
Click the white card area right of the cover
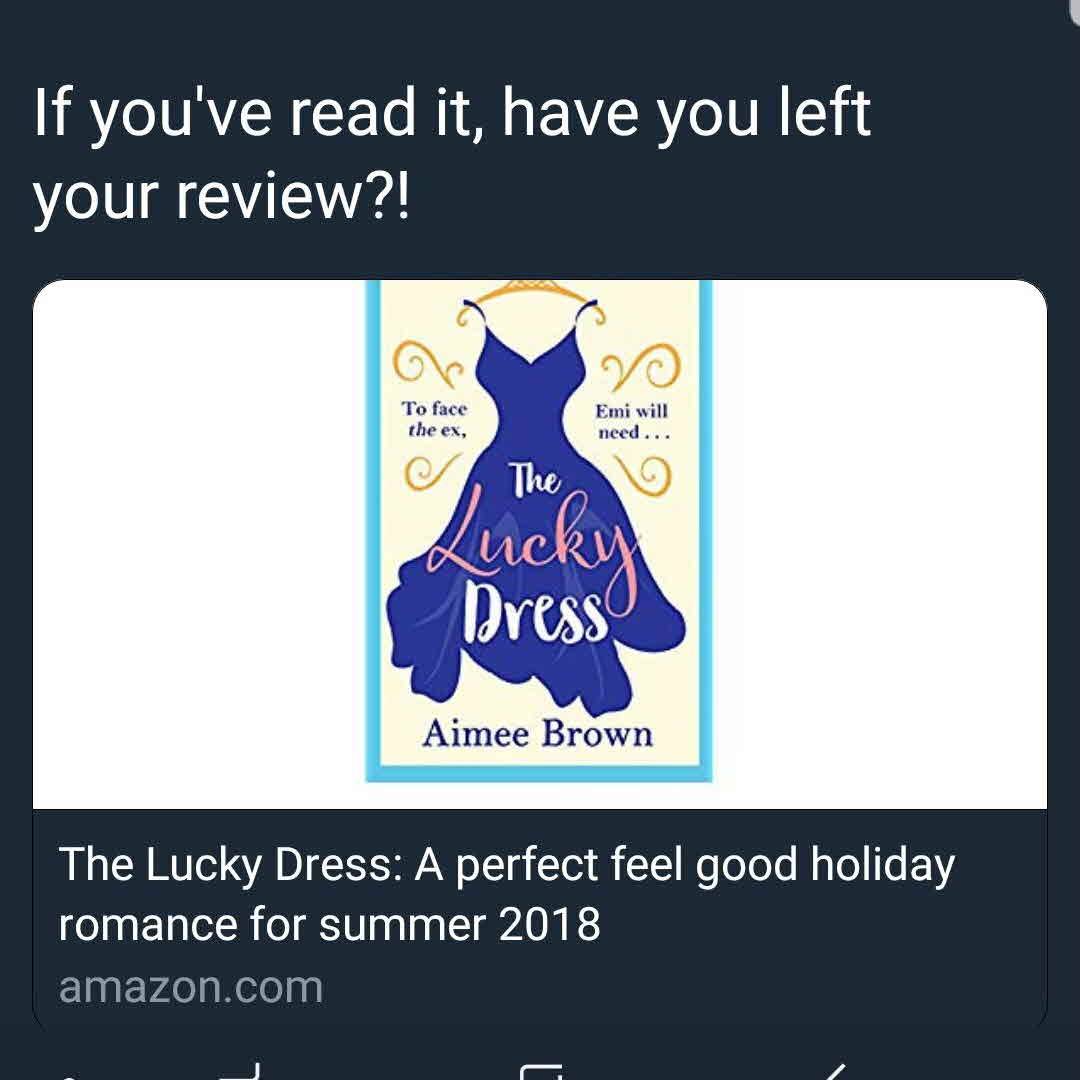tap(880, 544)
